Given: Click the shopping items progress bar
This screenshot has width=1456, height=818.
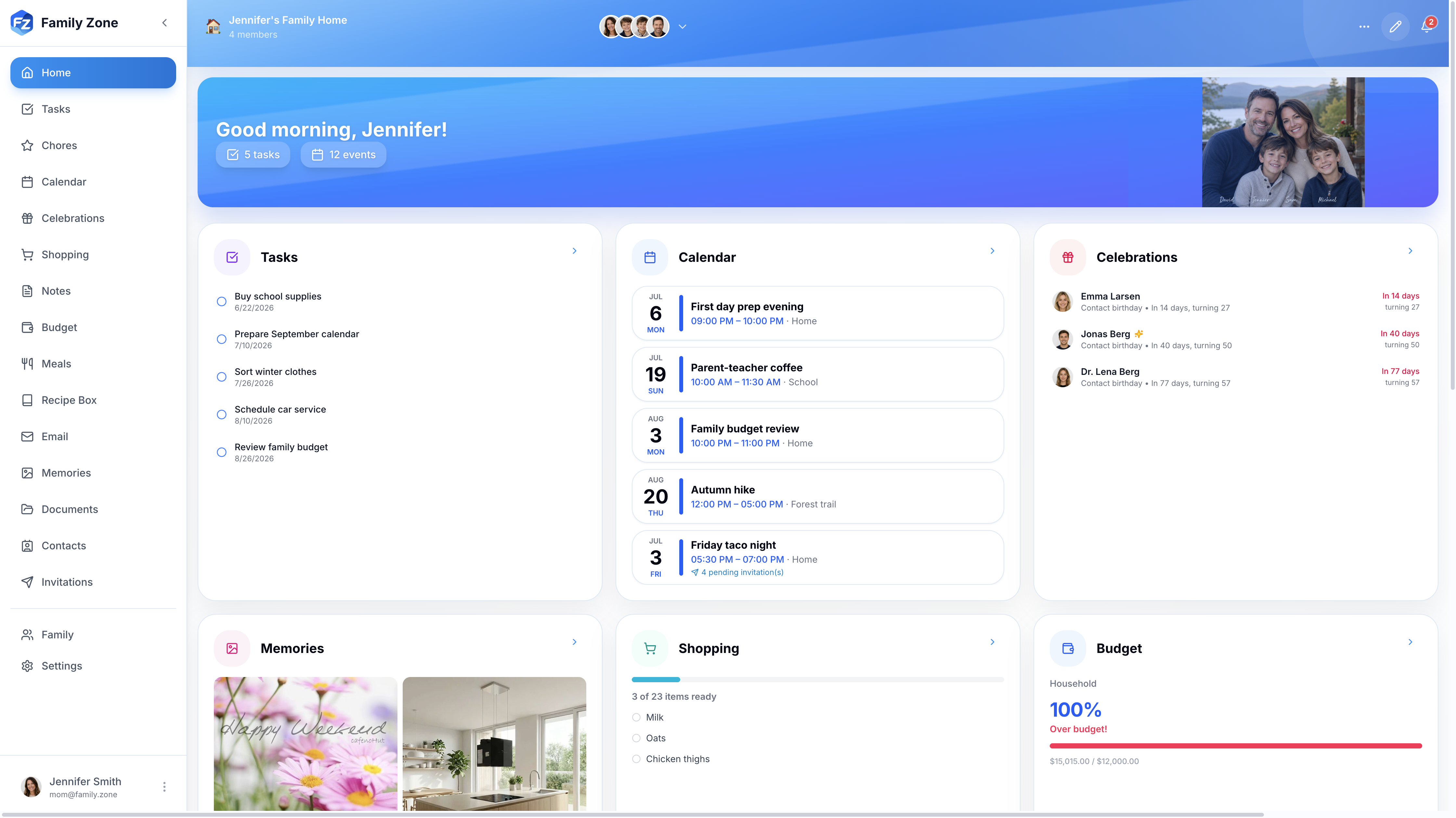Looking at the screenshot, I should 817,680.
